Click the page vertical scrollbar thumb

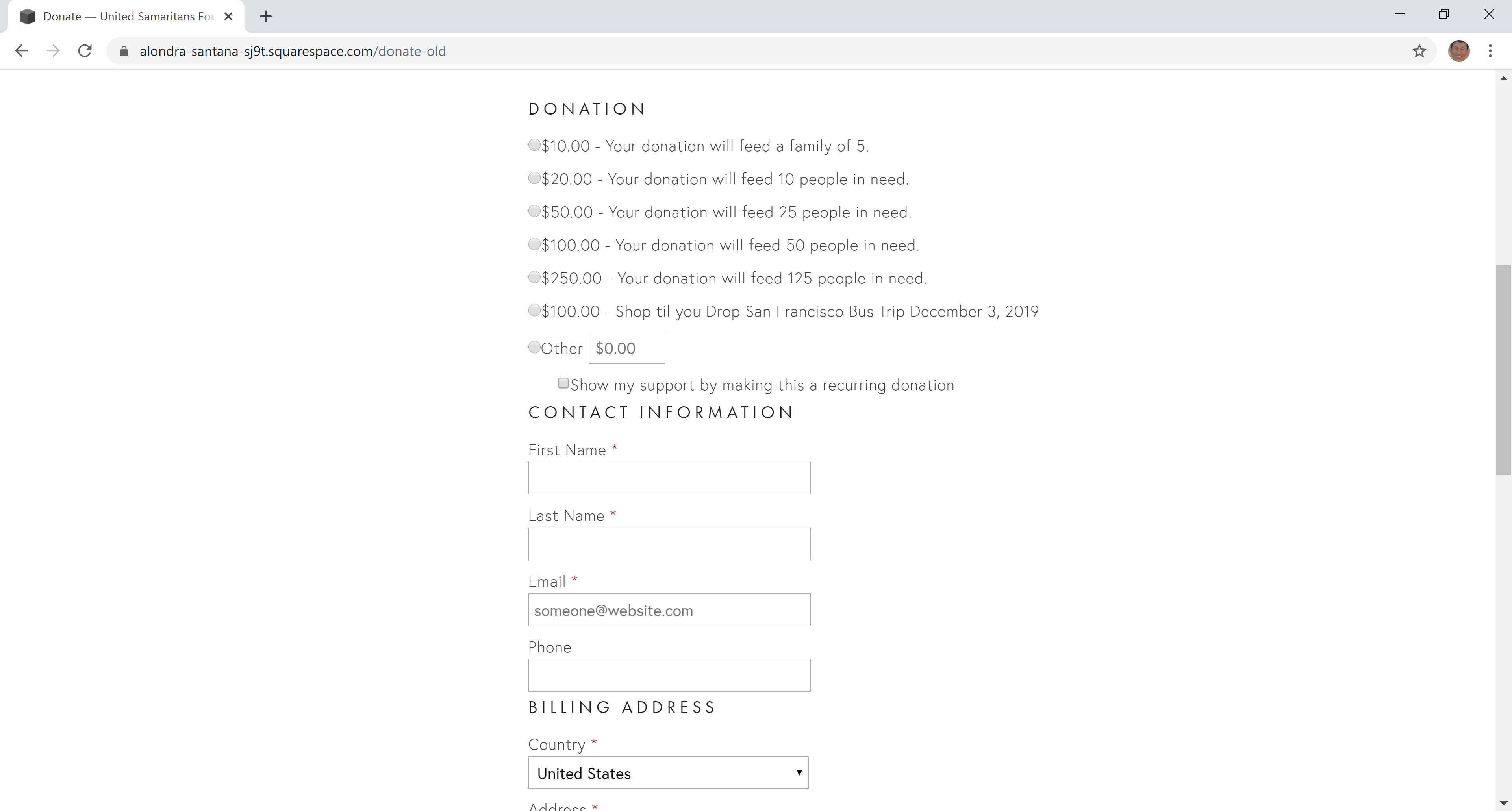(x=1503, y=370)
